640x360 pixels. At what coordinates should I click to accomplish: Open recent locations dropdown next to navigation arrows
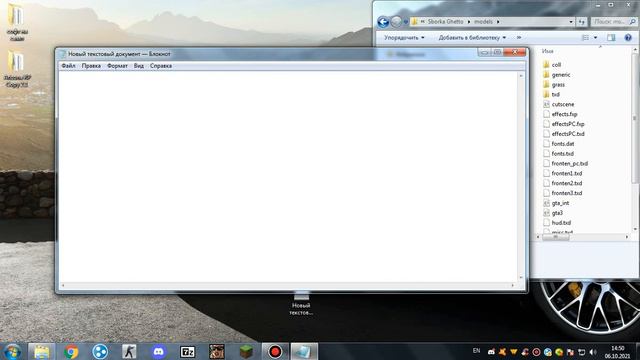pos(406,22)
